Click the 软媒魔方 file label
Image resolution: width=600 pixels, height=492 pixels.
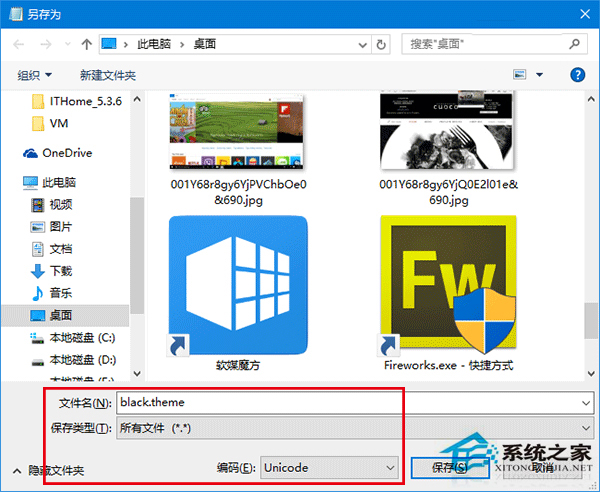238,365
